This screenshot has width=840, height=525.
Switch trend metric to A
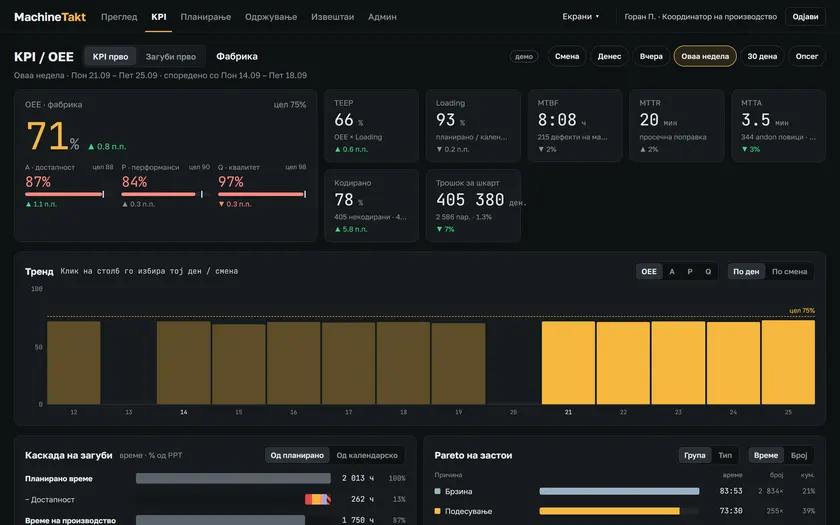tap(672, 272)
